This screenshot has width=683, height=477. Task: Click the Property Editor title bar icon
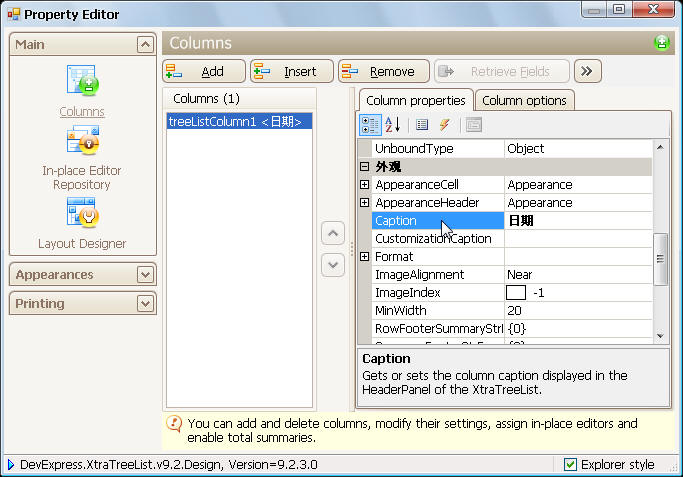14,14
